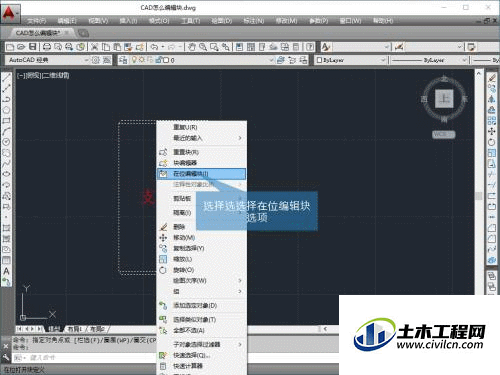500x375 pixels.
Task: Choose 块编辑器 from the context menu
Action: click(x=201, y=163)
